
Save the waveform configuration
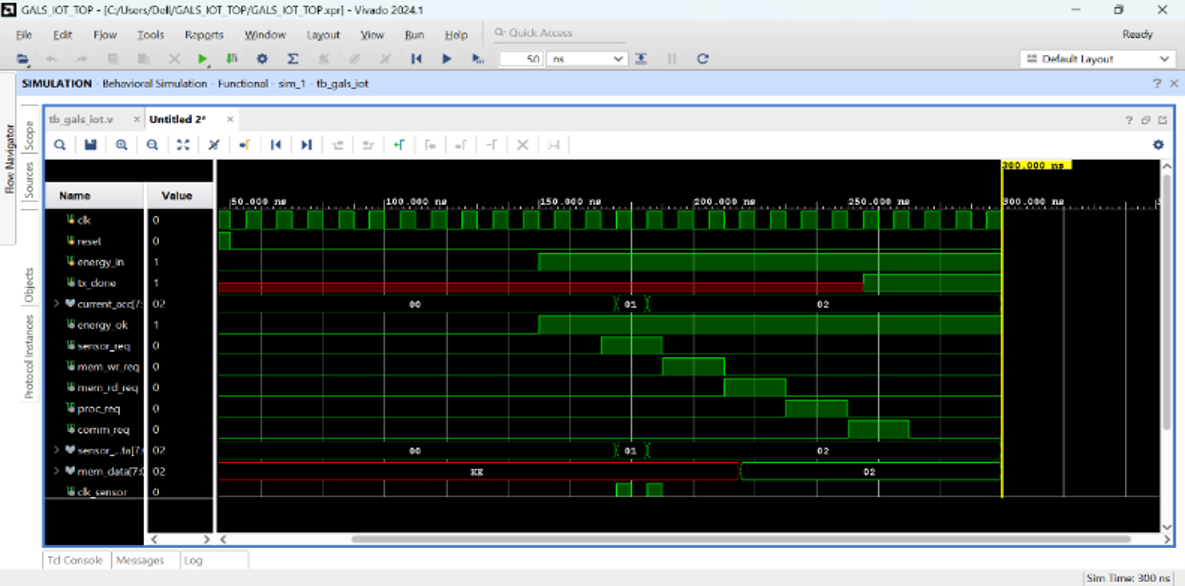click(91, 144)
